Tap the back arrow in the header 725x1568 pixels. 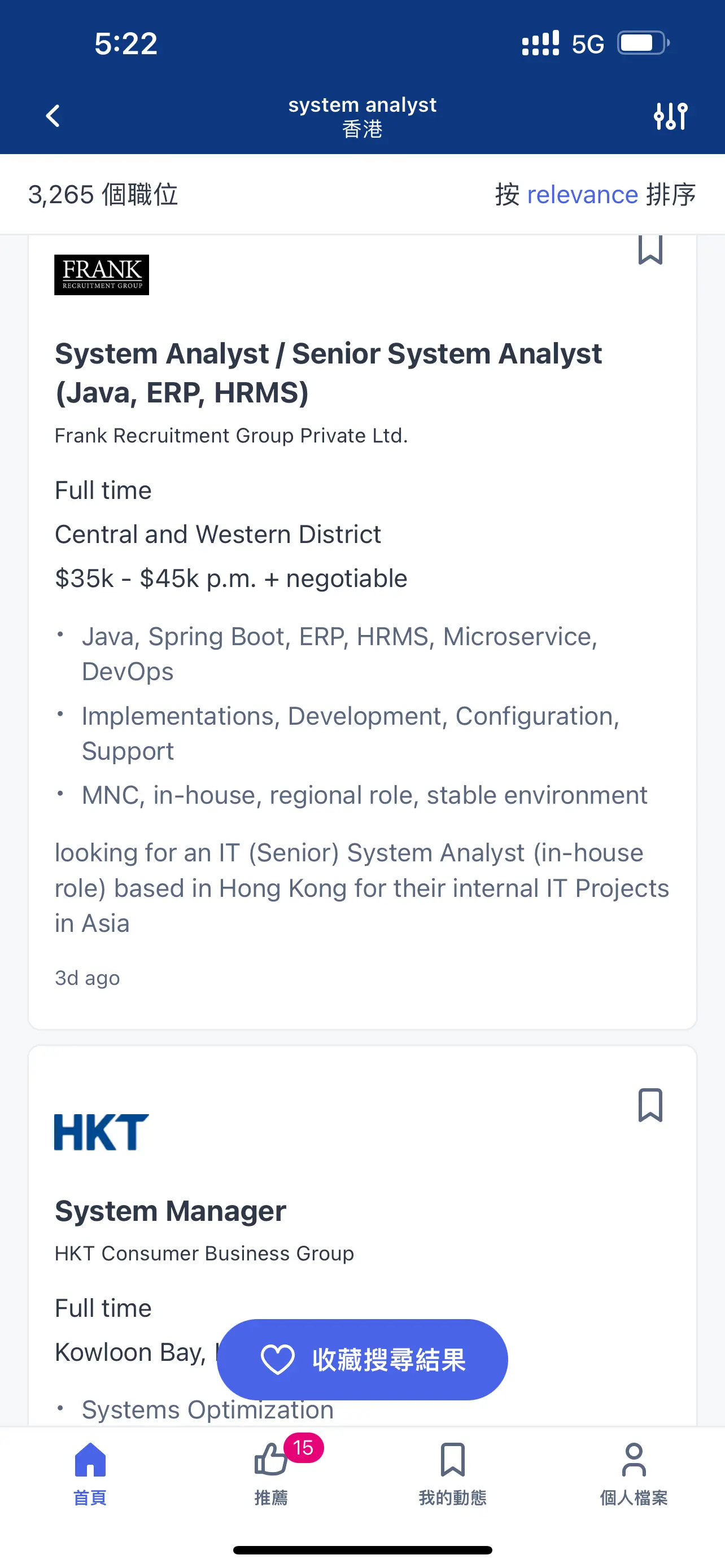coord(53,116)
